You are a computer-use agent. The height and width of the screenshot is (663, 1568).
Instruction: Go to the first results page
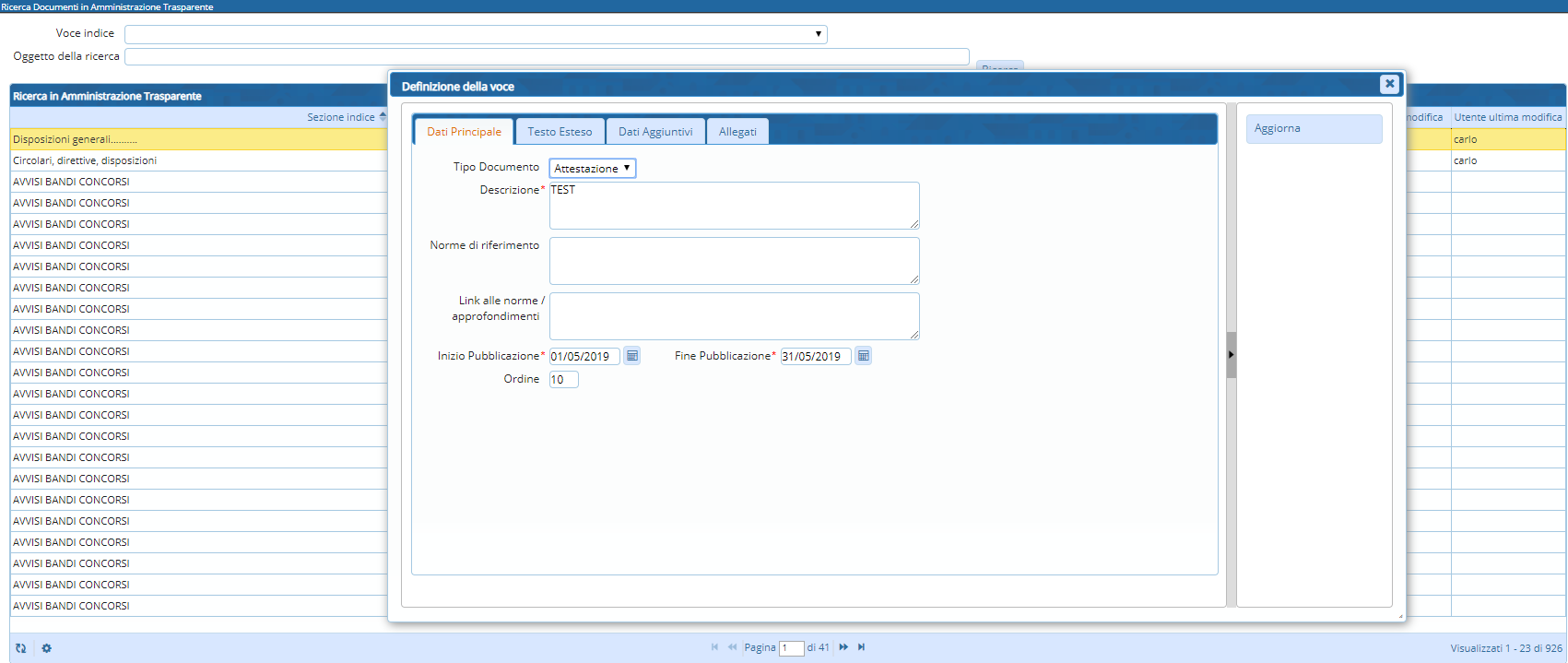click(714, 647)
